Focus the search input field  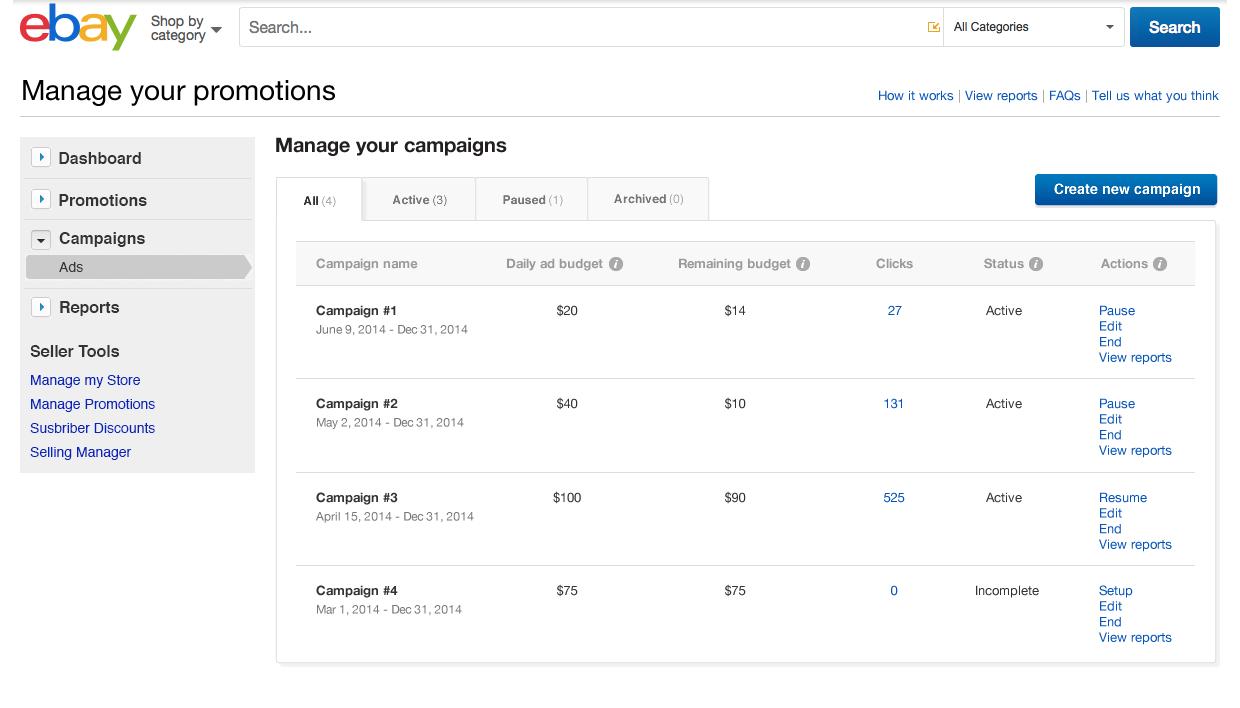580,27
